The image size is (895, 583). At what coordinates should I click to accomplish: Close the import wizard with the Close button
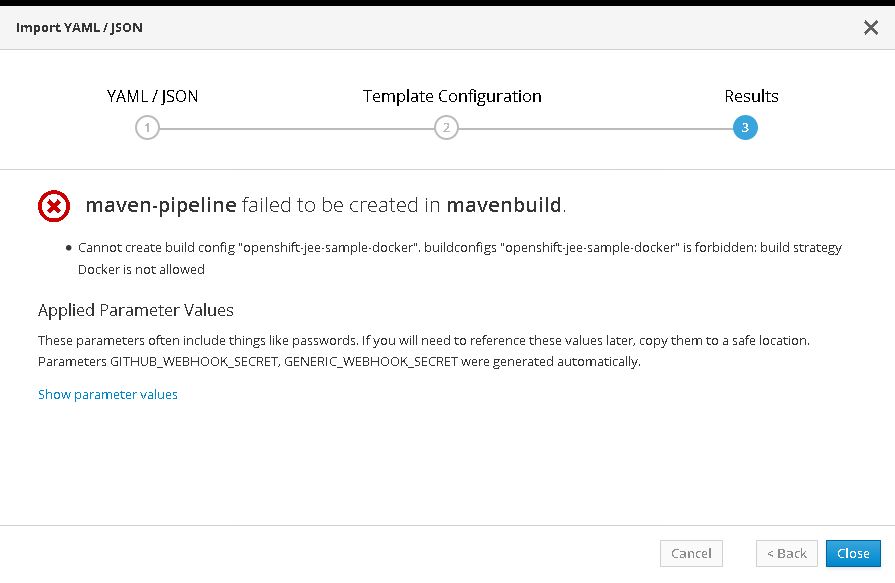tap(852, 553)
